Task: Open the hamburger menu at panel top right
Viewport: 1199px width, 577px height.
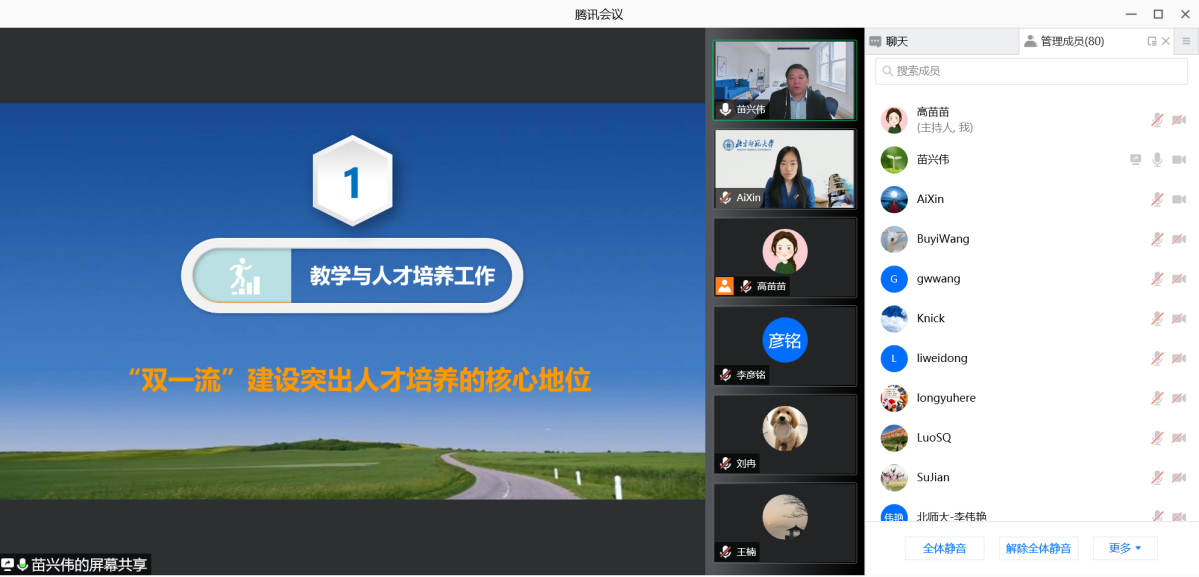Action: pyautogui.click(x=1187, y=41)
